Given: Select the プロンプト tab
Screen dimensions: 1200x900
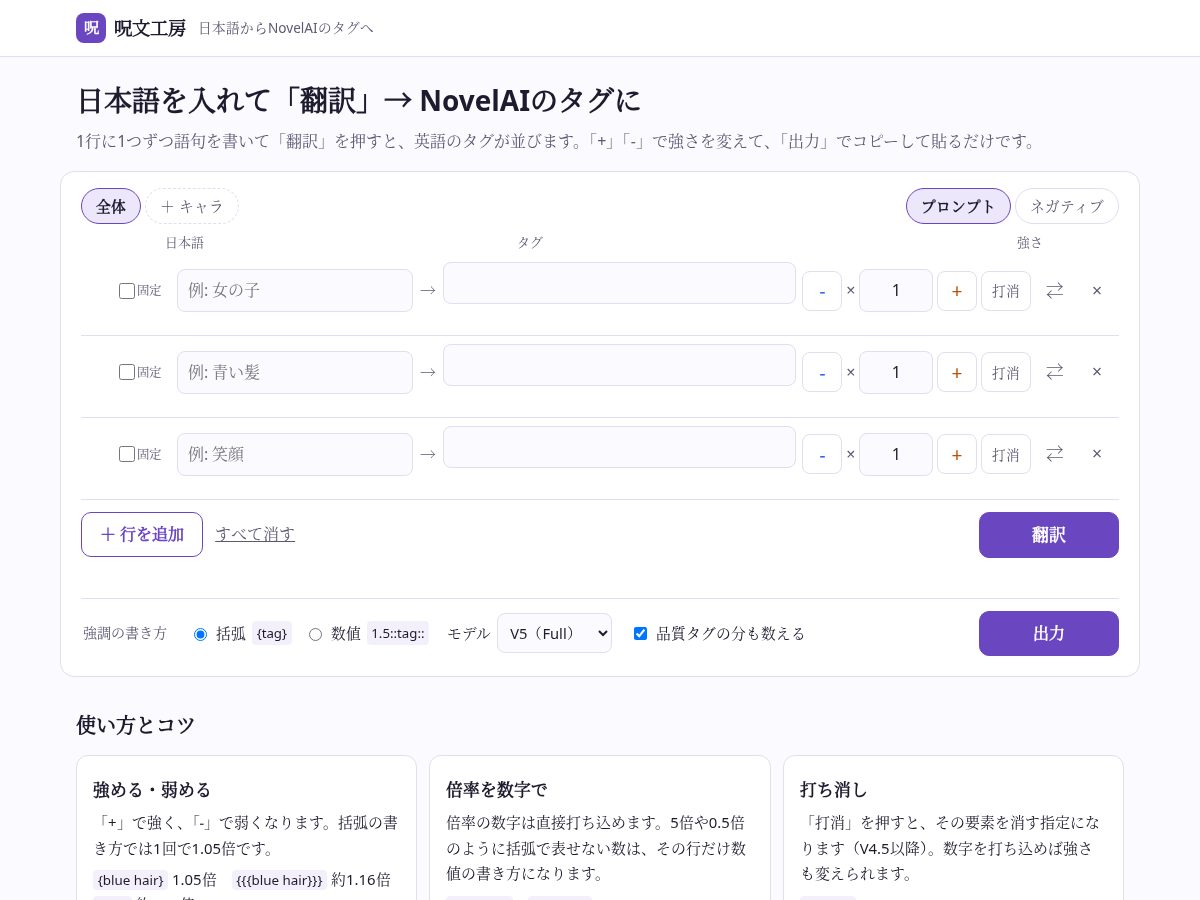Looking at the screenshot, I should [958, 206].
